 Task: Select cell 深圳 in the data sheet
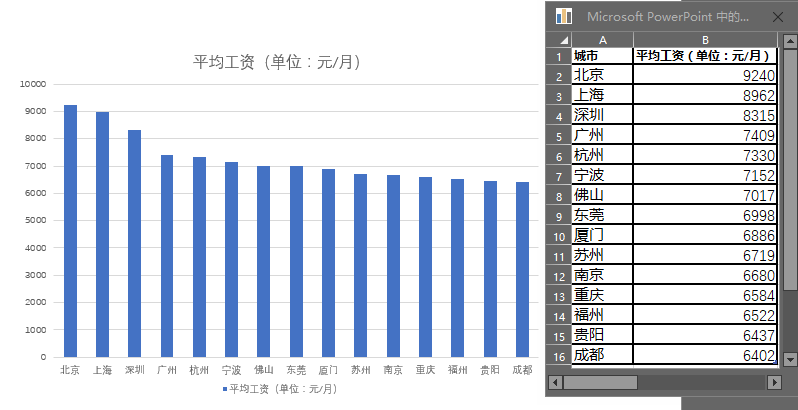point(603,114)
